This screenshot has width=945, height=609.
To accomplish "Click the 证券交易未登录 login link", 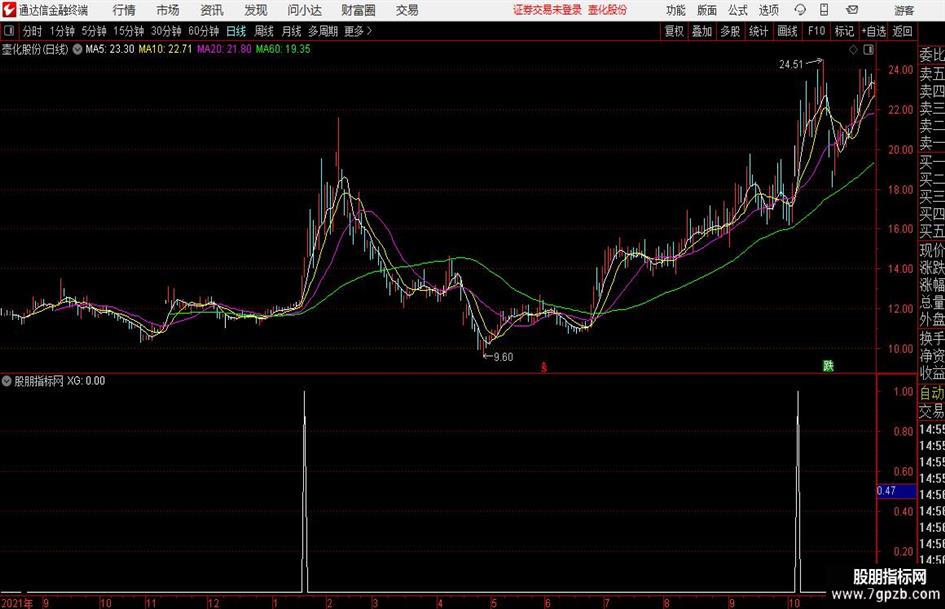I will click(547, 10).
